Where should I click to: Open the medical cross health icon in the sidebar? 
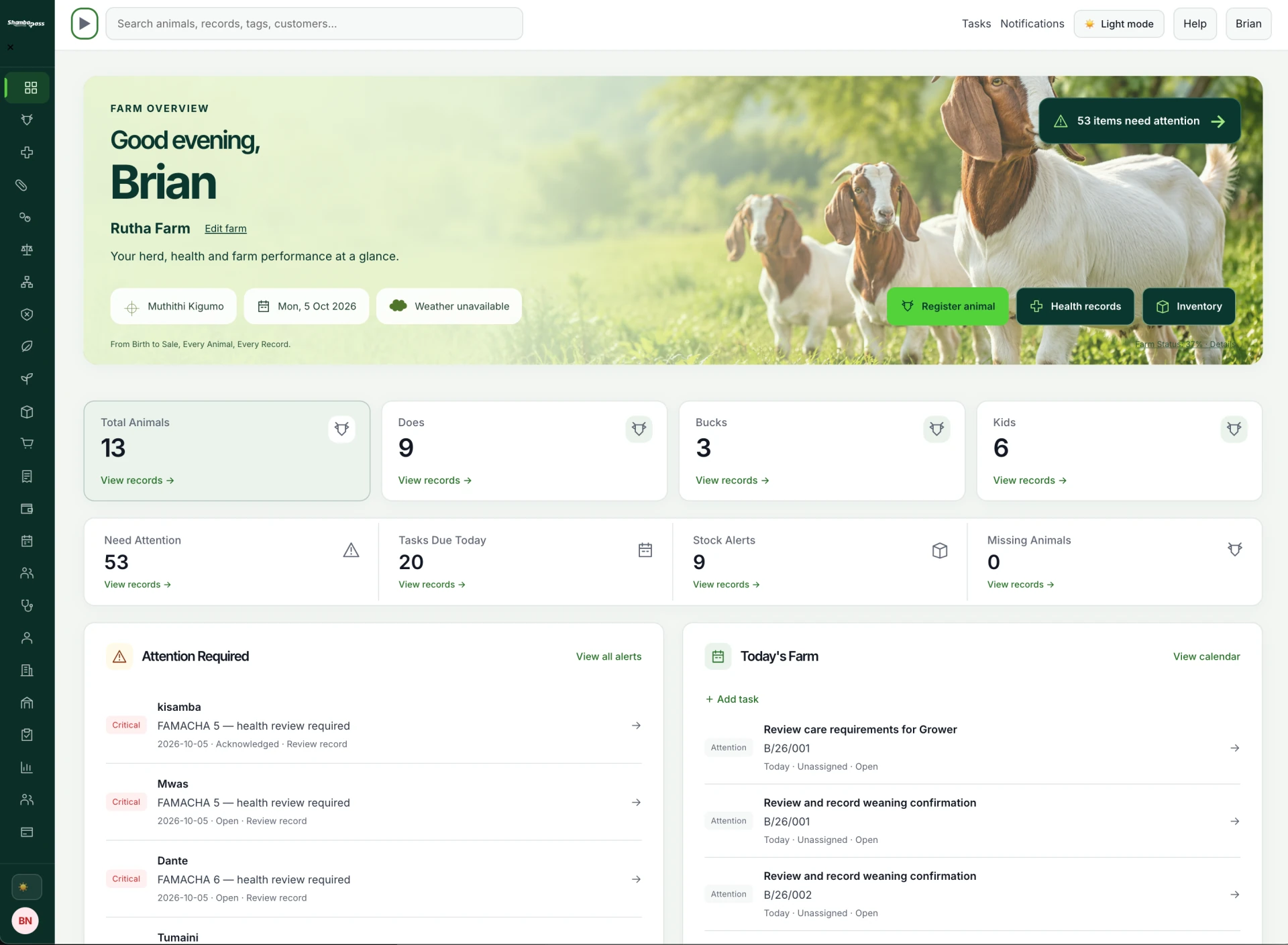(x=27, y=152)
